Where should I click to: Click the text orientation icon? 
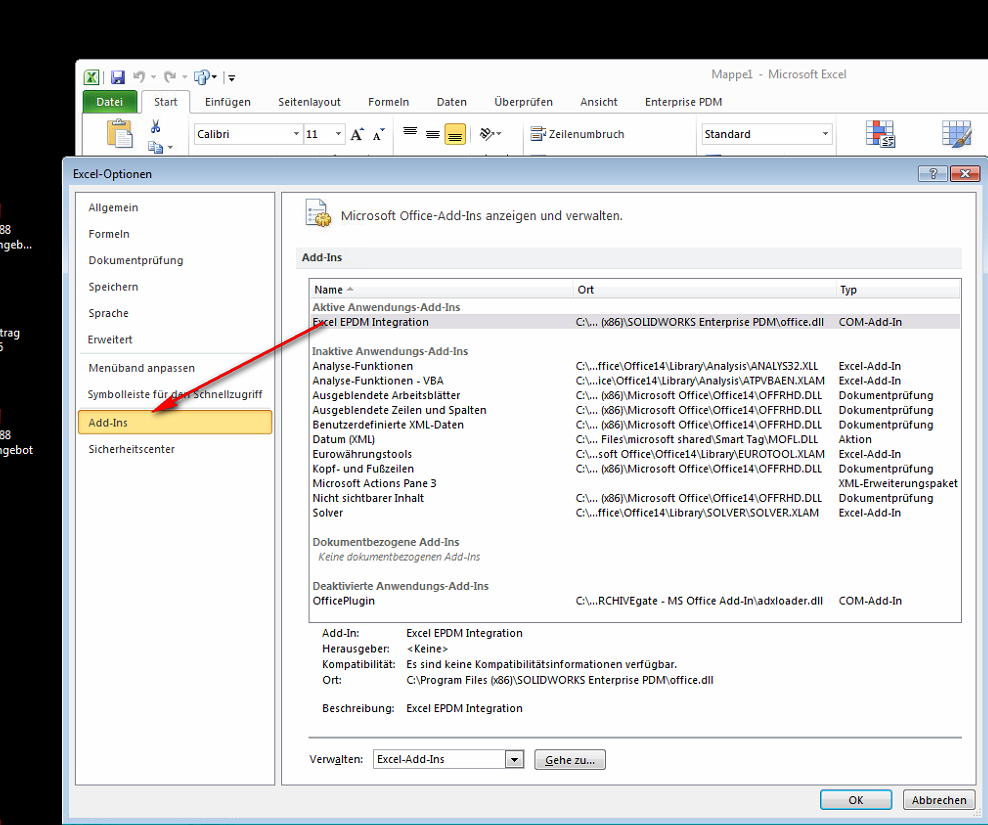click(x=488, y=134)
